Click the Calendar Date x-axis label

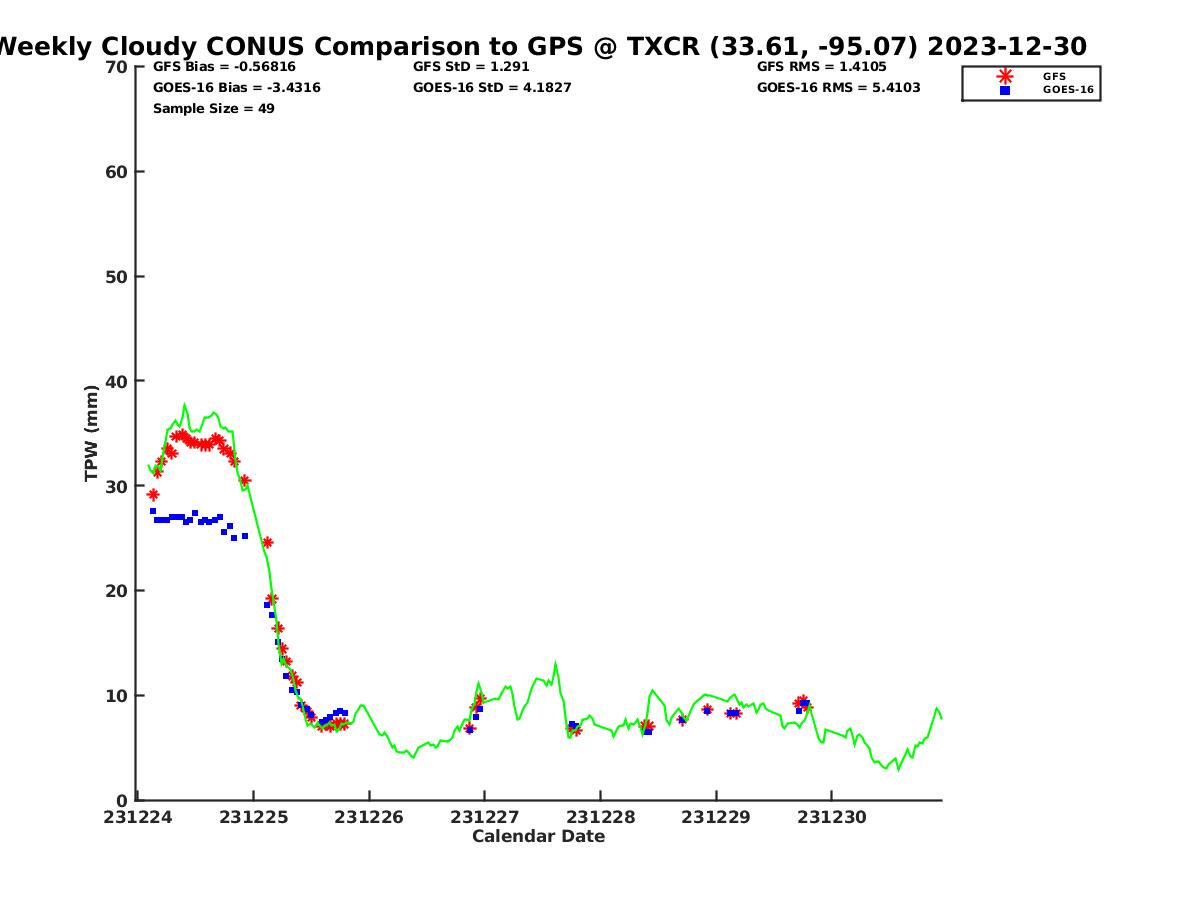click(x=538, y=836)
